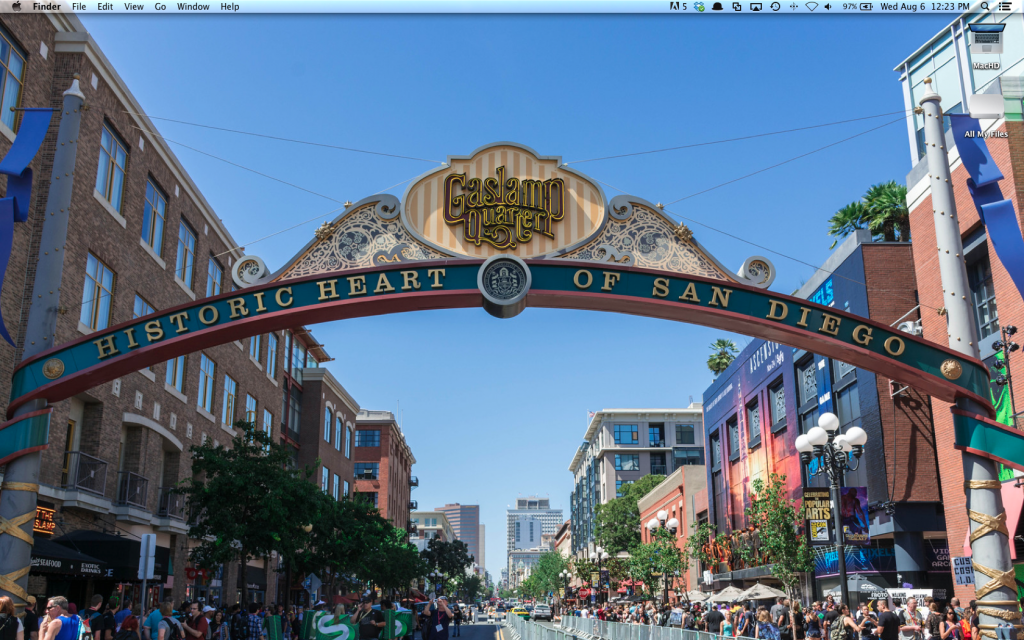The width and height of the screenshot is (1024, 640).
Task: Open the Finder menu
Action: click(46, 7)
